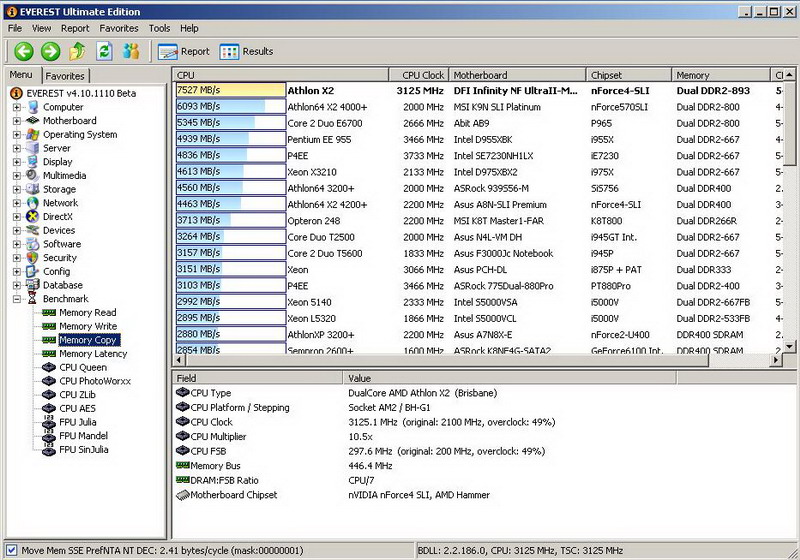Click the green Back arrow toolbar icon
Viewport: 800px width, 560px height.
pos(24,51)
